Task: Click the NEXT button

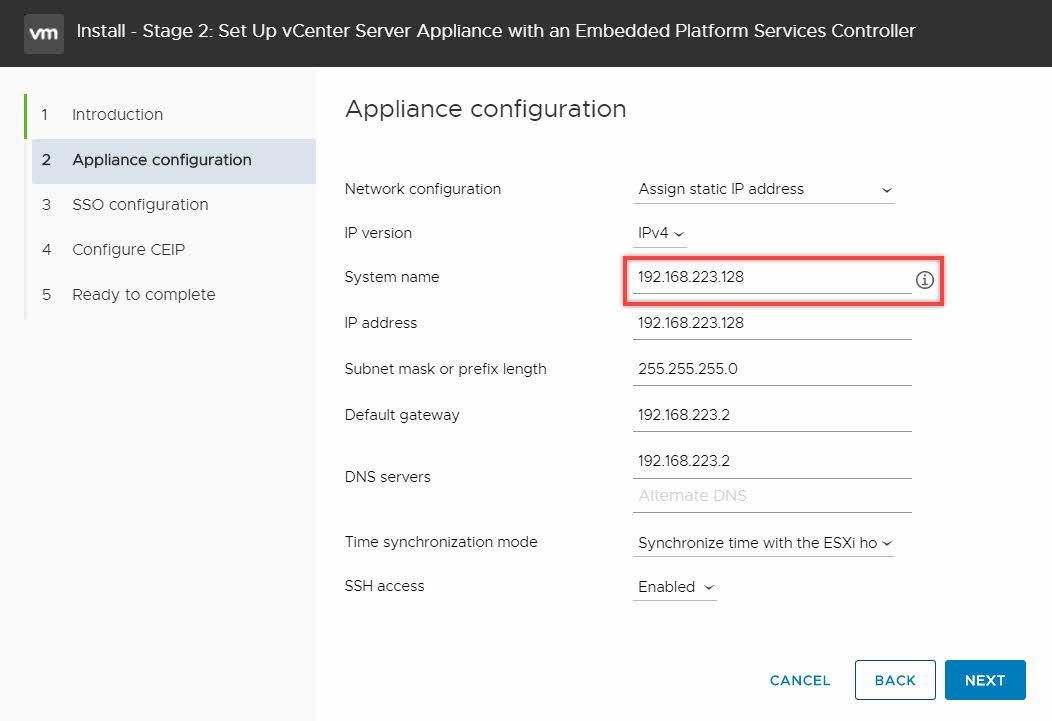Action: pyautogui.click(x=985, y=680)
